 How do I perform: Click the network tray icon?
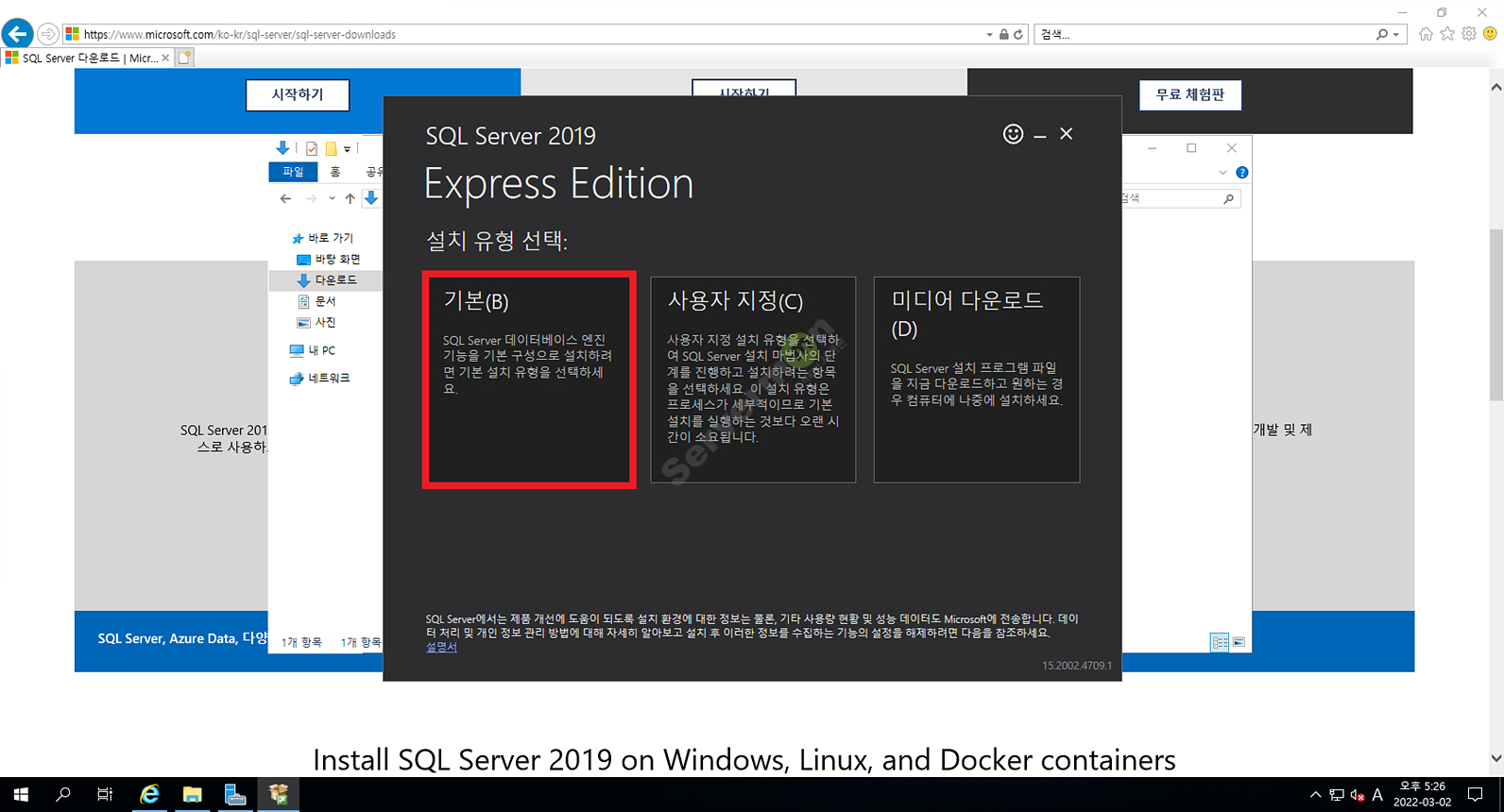1337,795
